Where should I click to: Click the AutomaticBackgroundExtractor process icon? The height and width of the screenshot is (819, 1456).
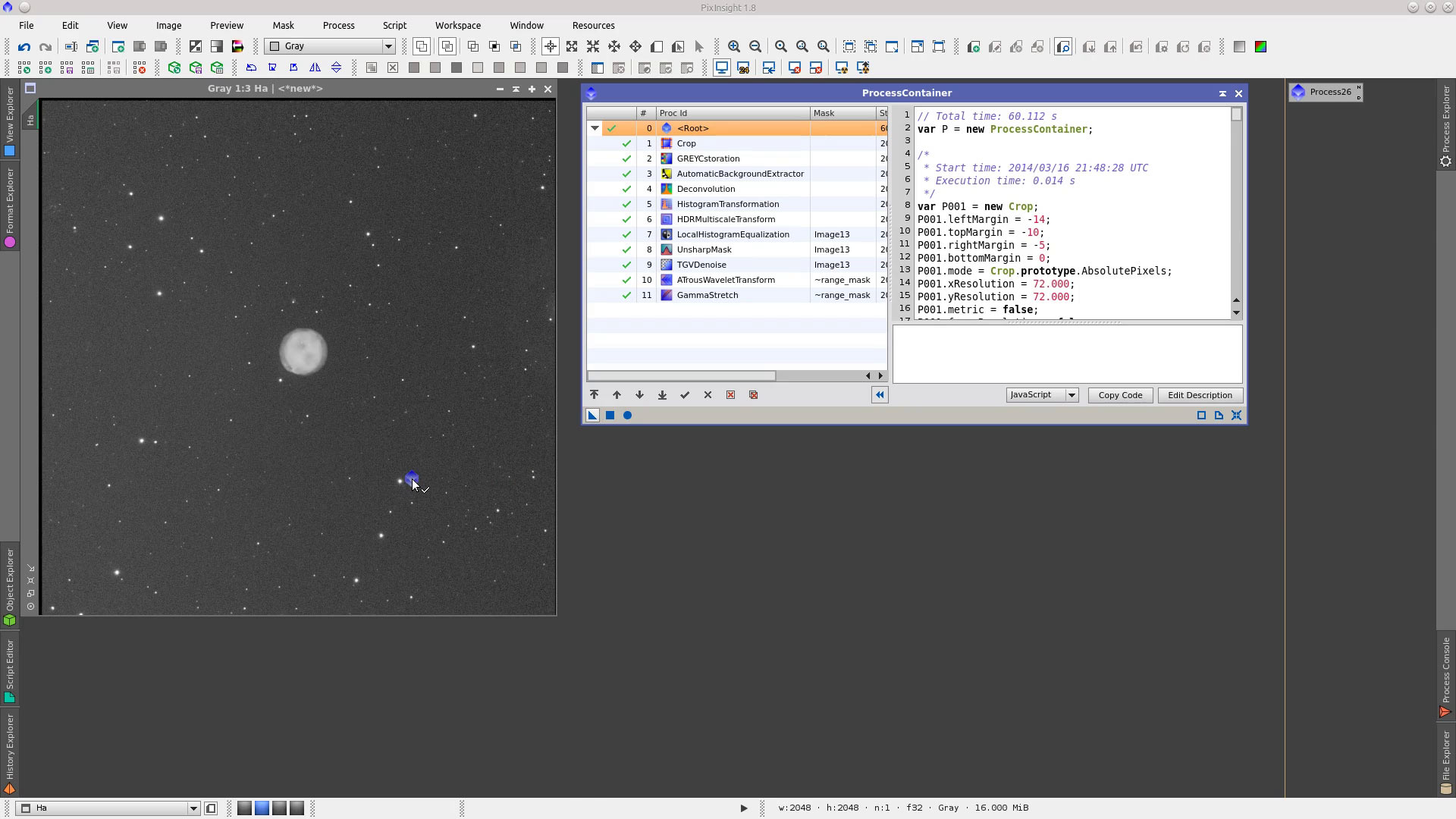point(666,173)
